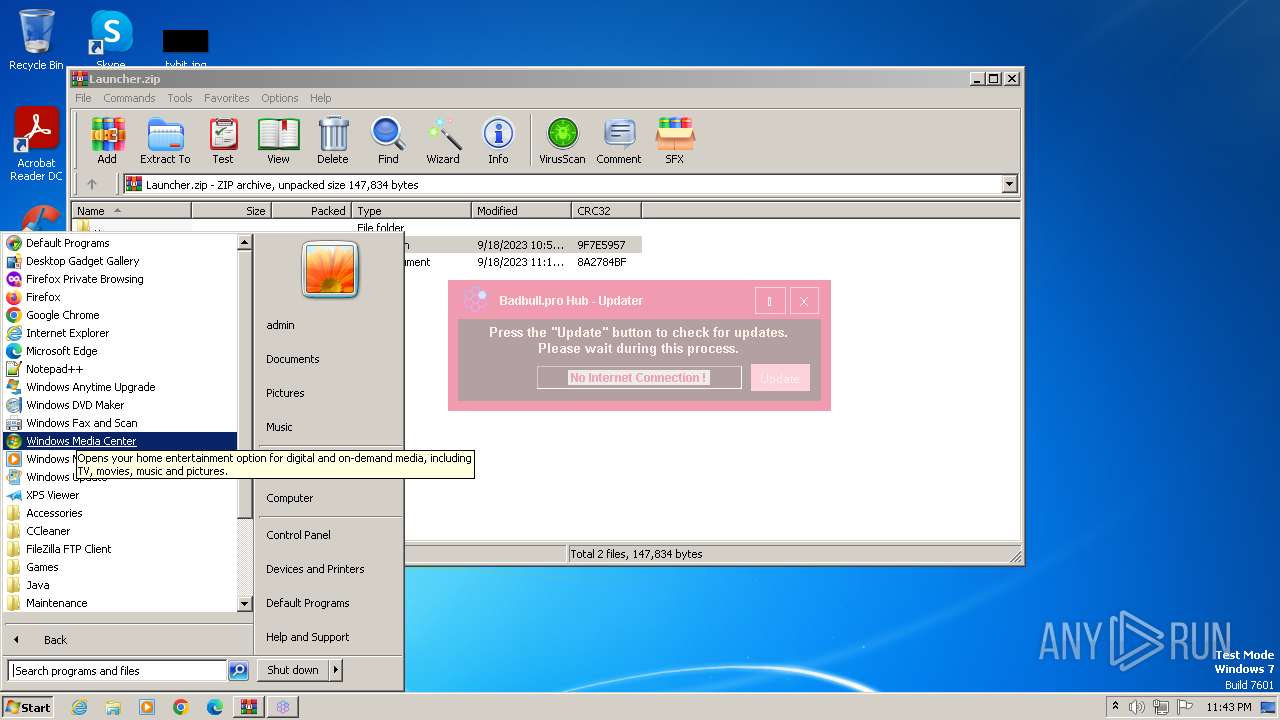Launch Microsoft Edge from the taskbar
Screen dimensions: 1280x720
tap(215, 707)
